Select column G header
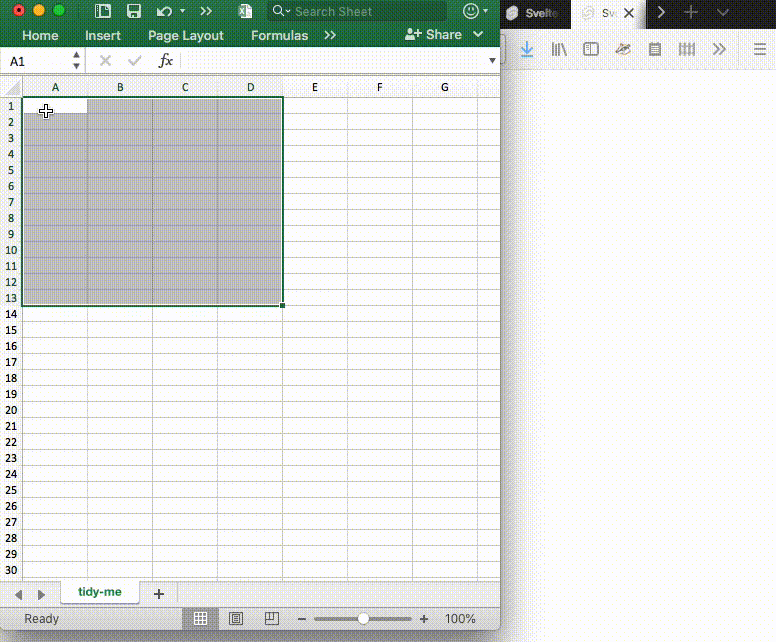The height and width of the screenshot is (642, 776). [x=444, y=88]
